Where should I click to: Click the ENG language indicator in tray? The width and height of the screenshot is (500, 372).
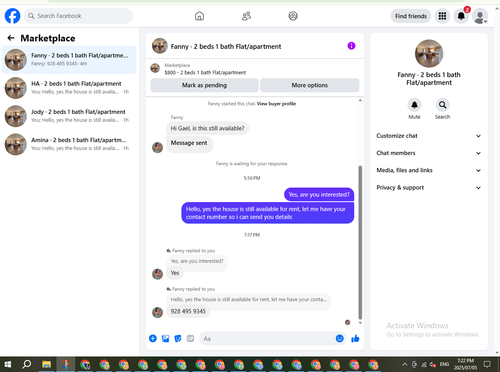(x=444, y=364)
